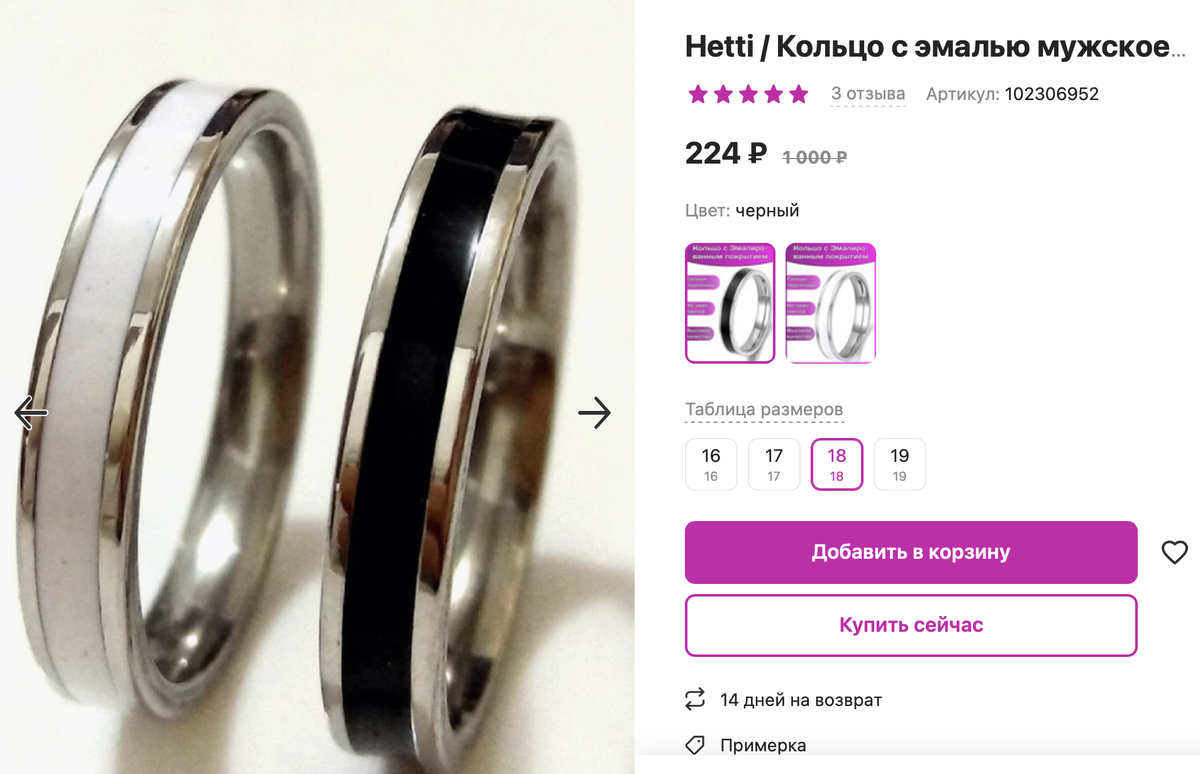Pick the black ring color thumbnail
The image size is (1200, 774).
coord(730,302)
